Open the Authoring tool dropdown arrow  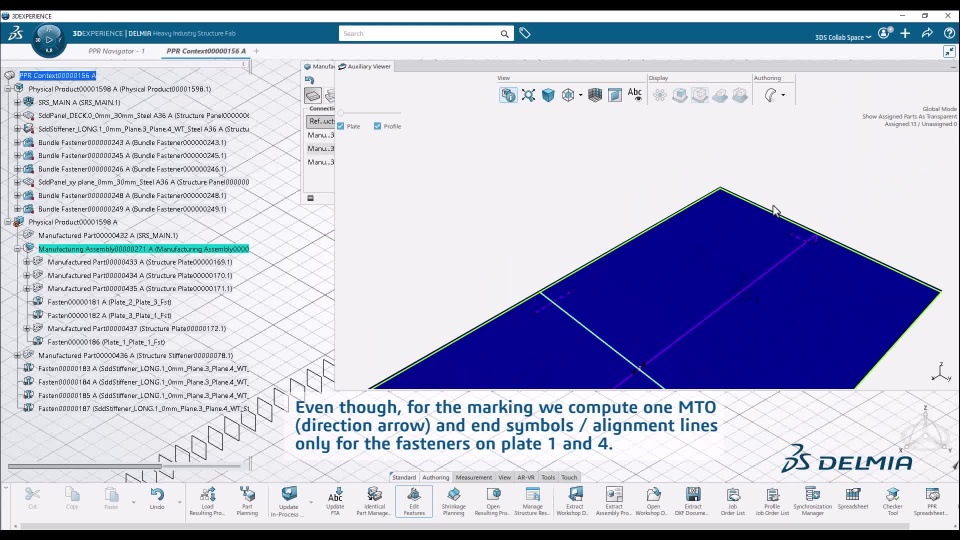[783, 95]
